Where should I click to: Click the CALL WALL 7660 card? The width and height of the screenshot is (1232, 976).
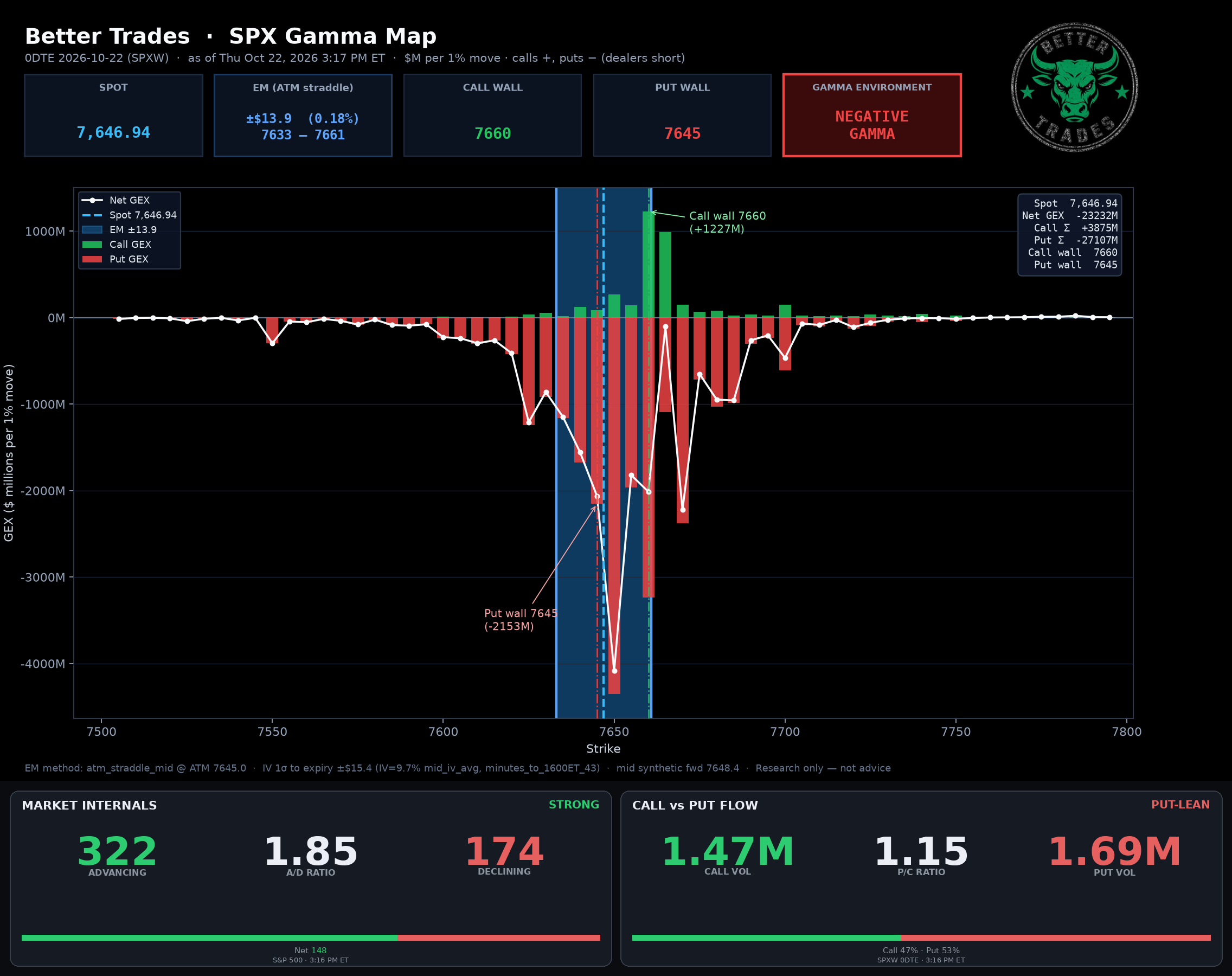pos(492,115)
